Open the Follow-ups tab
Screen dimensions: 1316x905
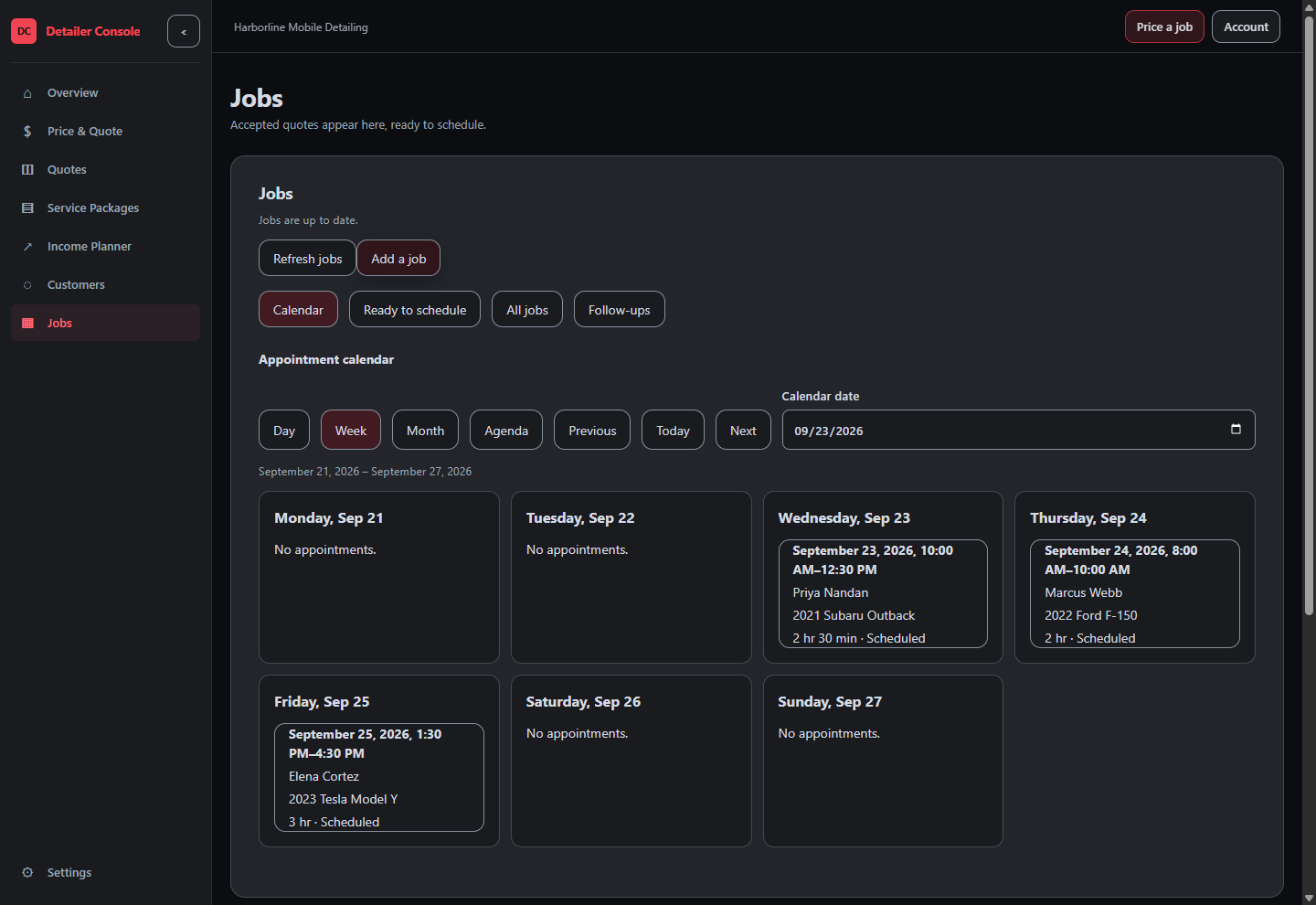point(619,309)
